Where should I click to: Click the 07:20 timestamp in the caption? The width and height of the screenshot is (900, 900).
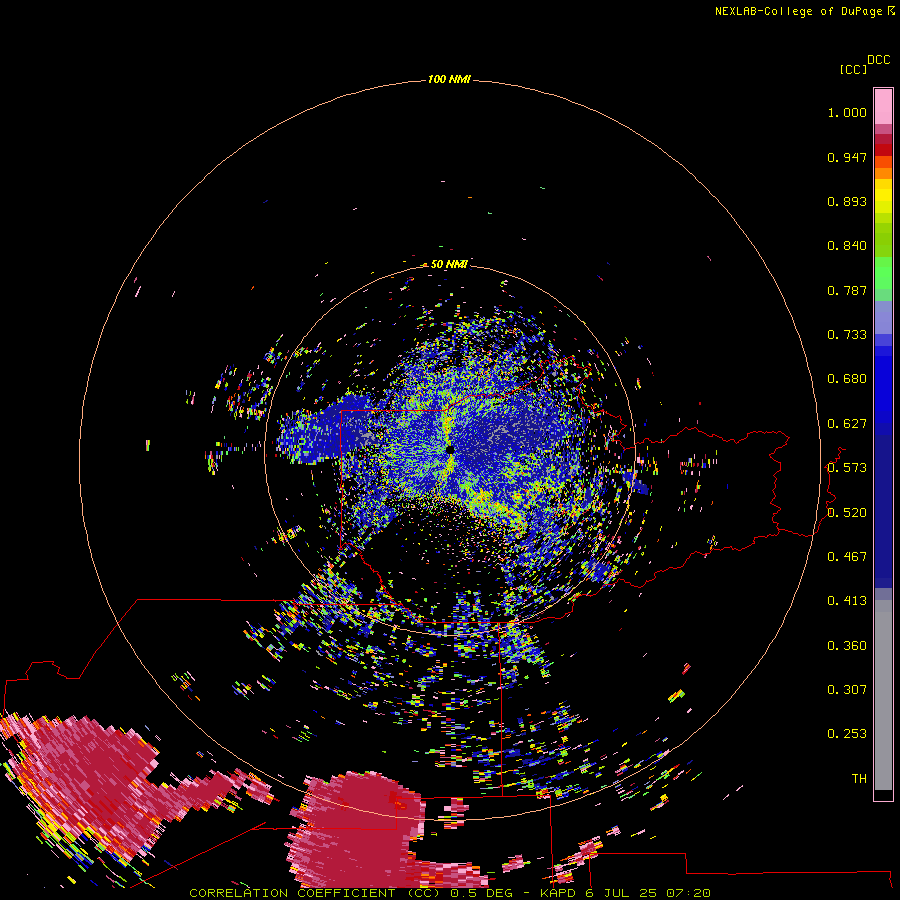click(688, 893)
